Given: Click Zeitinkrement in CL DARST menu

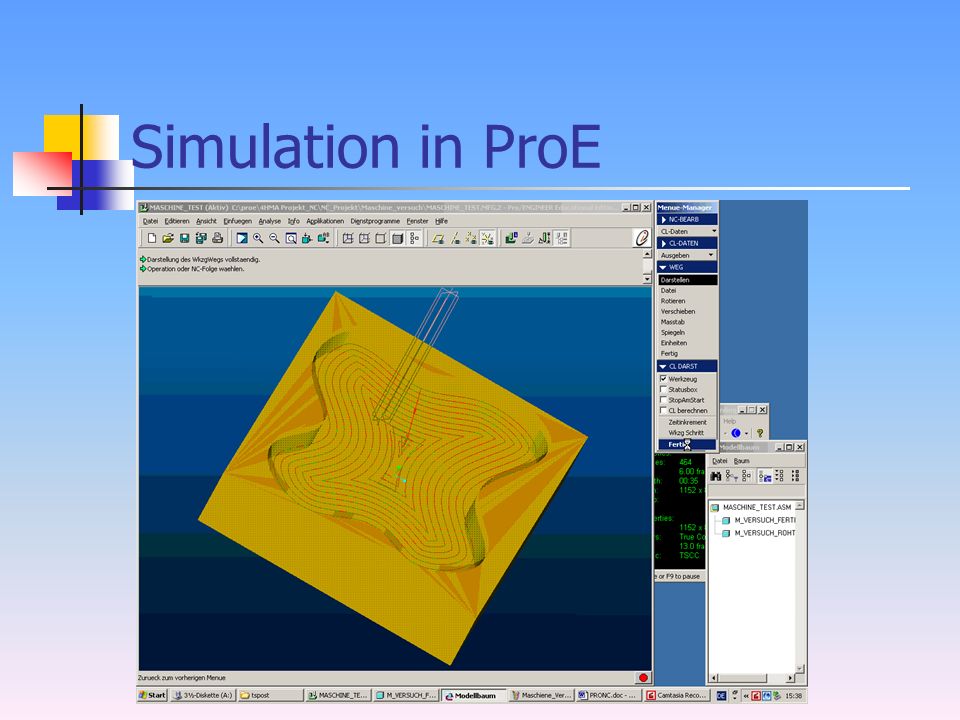Looking at the screenshot, I should (x=688, y=422).
